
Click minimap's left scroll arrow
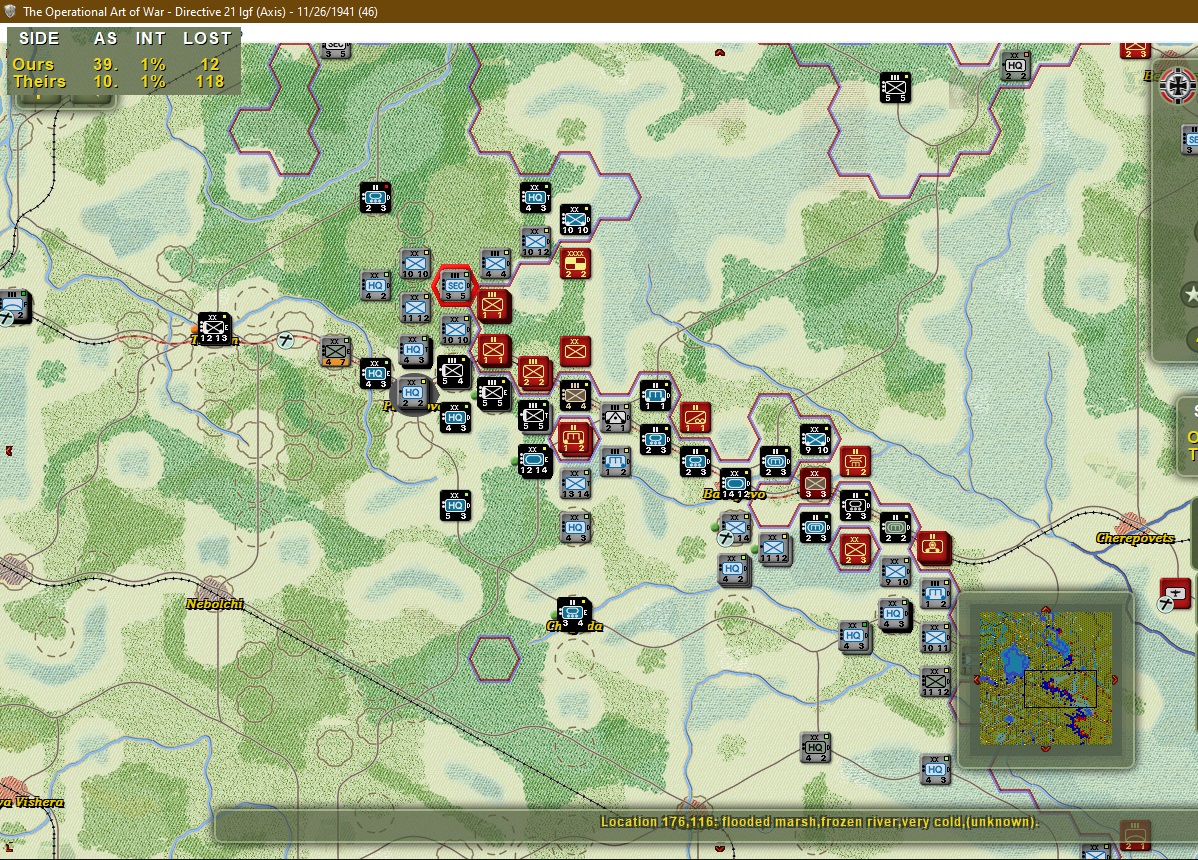tap(976, 679)
